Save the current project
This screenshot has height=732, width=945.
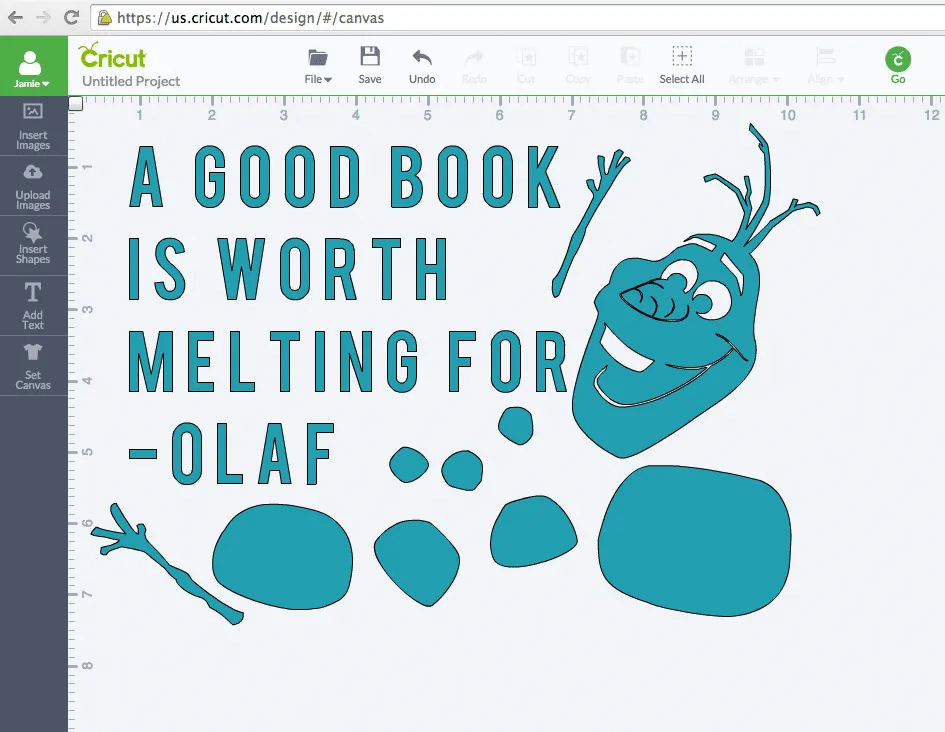pyautogui.click(x=370, y=63)
